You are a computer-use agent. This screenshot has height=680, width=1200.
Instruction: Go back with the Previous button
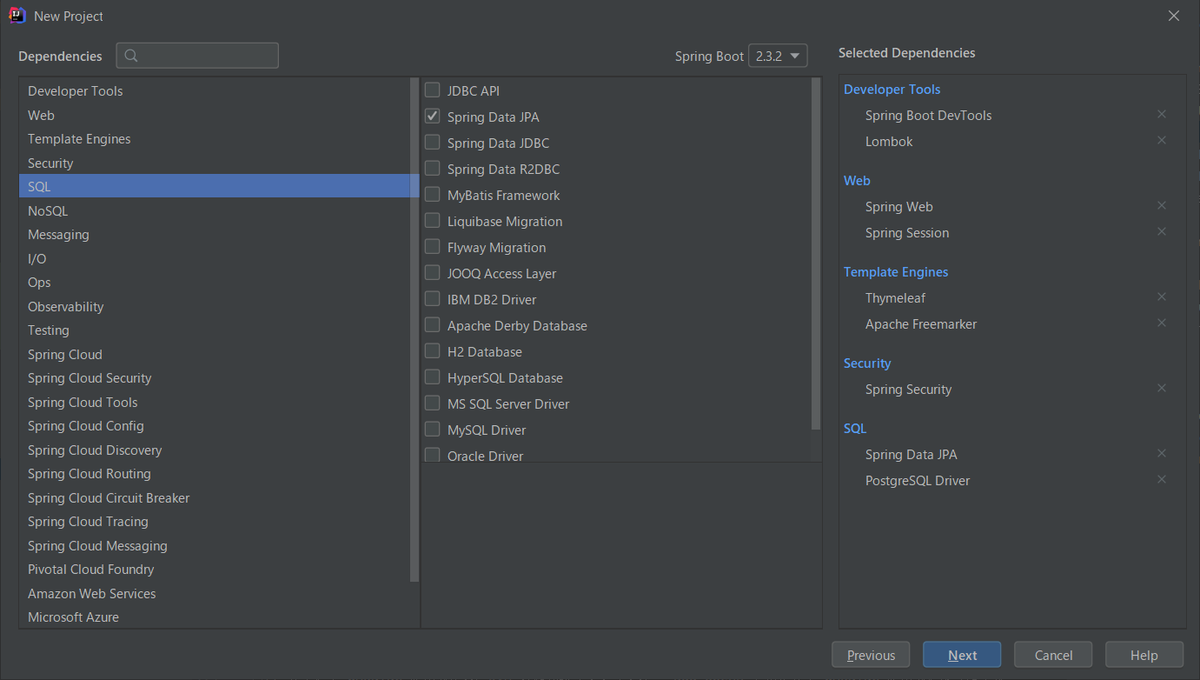pos(871,655)
